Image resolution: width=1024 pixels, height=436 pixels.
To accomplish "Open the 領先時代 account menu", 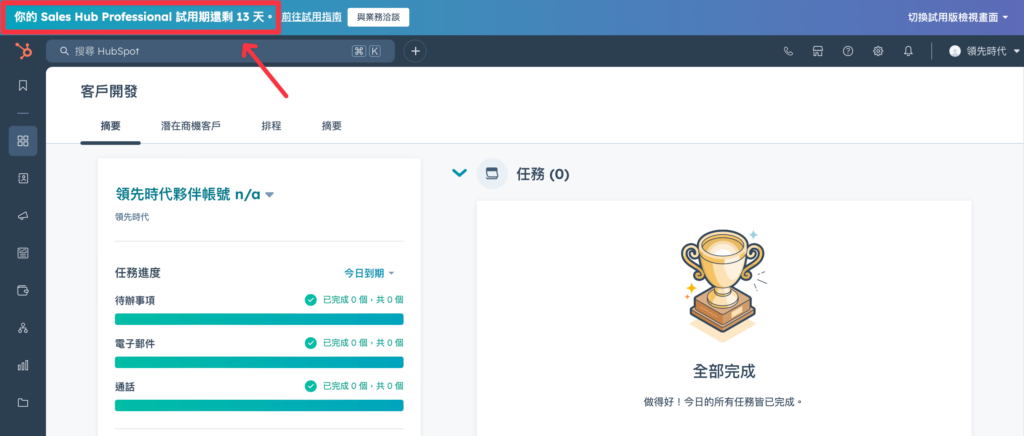I will [985, 52].
